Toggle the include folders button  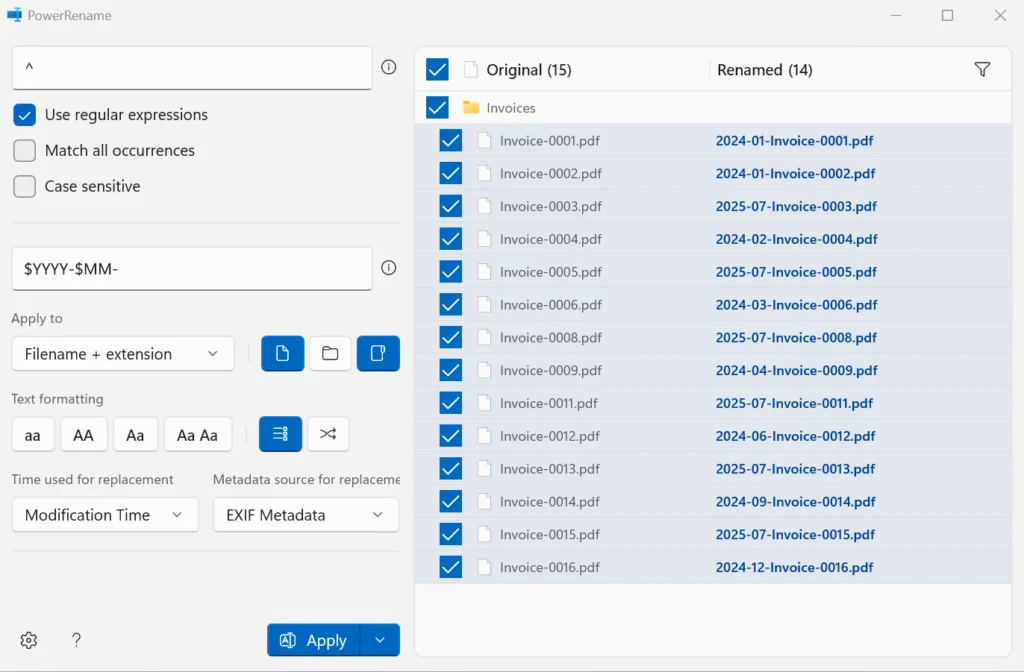pos(330,353)
